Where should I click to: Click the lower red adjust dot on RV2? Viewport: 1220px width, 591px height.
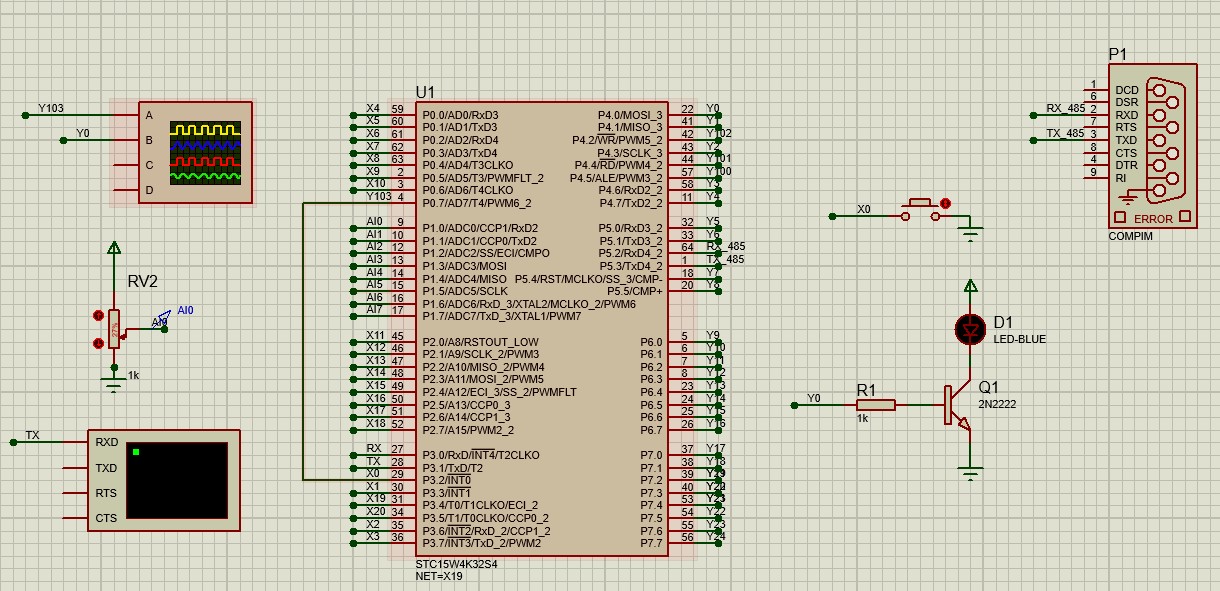[98, 343]
